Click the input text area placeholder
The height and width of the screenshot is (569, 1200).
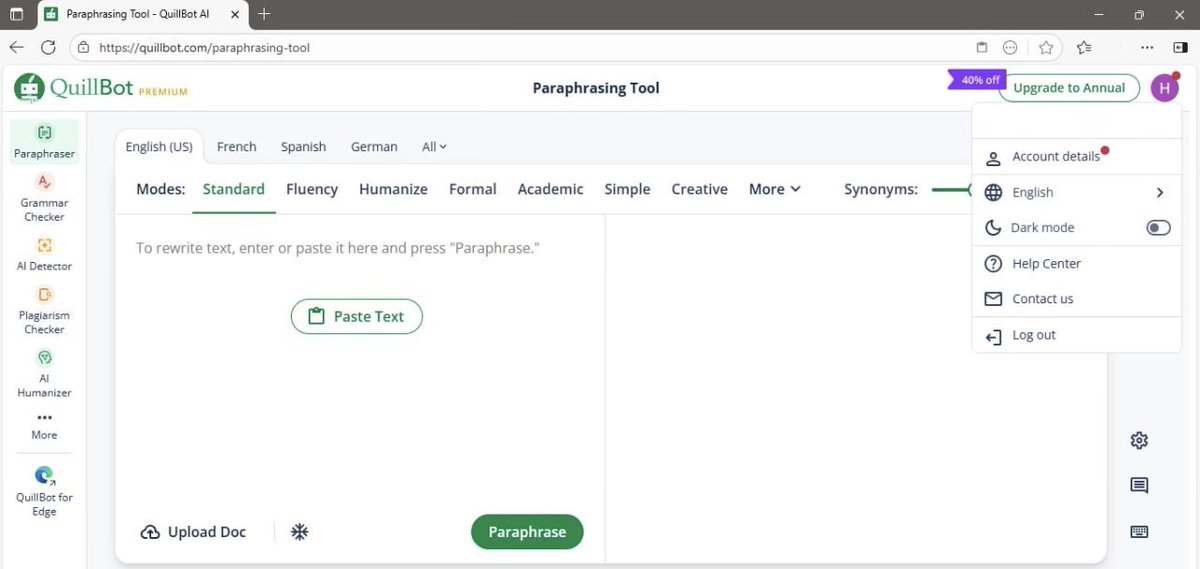coord(338,248)
